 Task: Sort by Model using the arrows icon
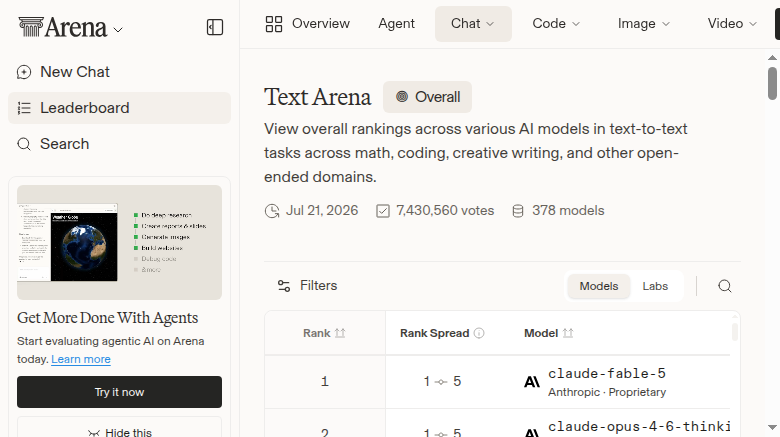pos(568,333)
